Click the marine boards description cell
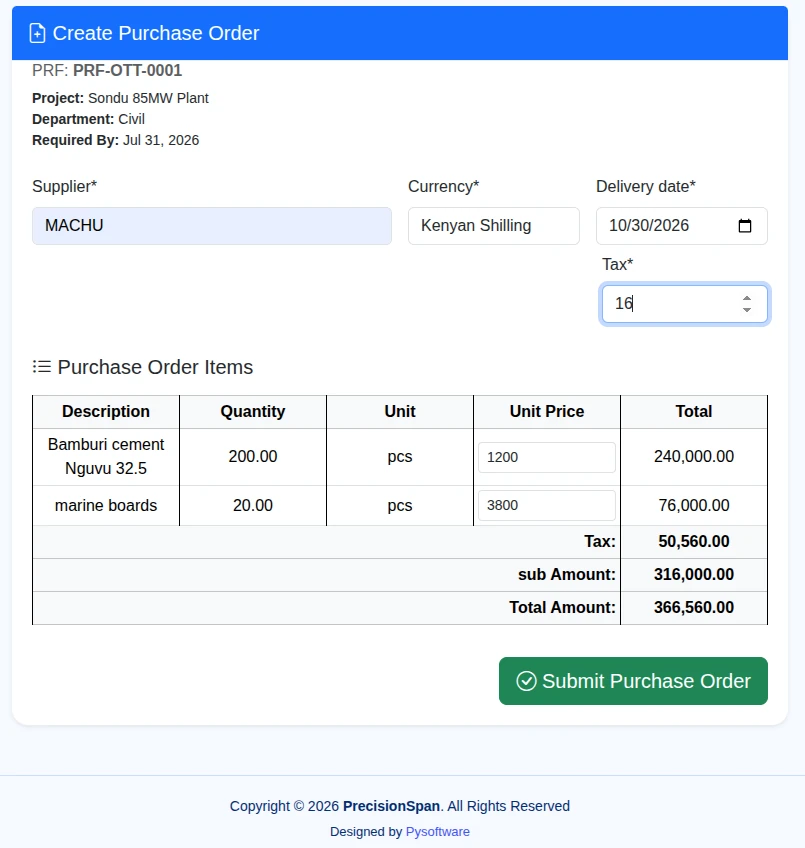 pos(106,505)
